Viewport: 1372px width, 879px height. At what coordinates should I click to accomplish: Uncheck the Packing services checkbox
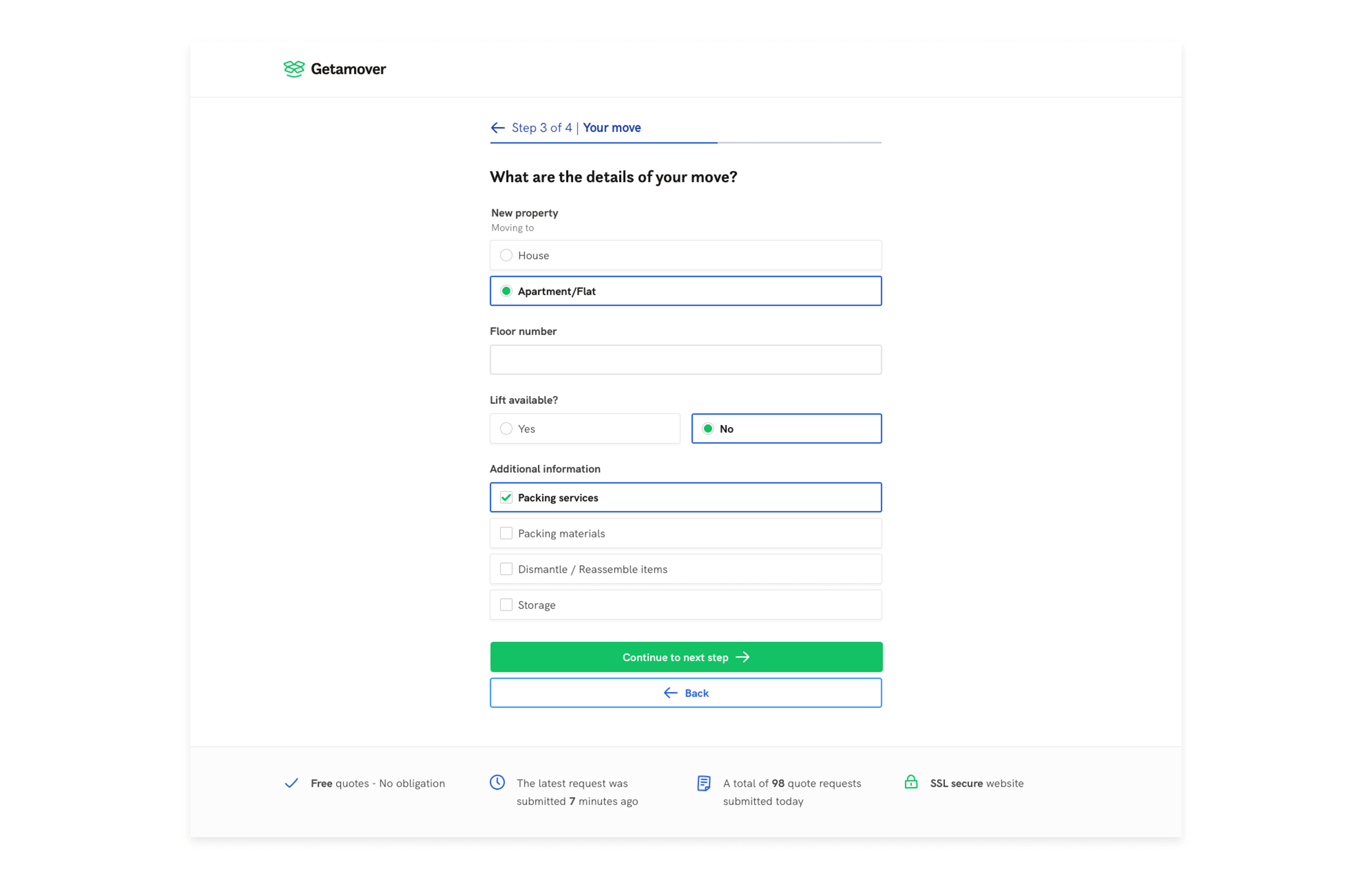[686, 498]
